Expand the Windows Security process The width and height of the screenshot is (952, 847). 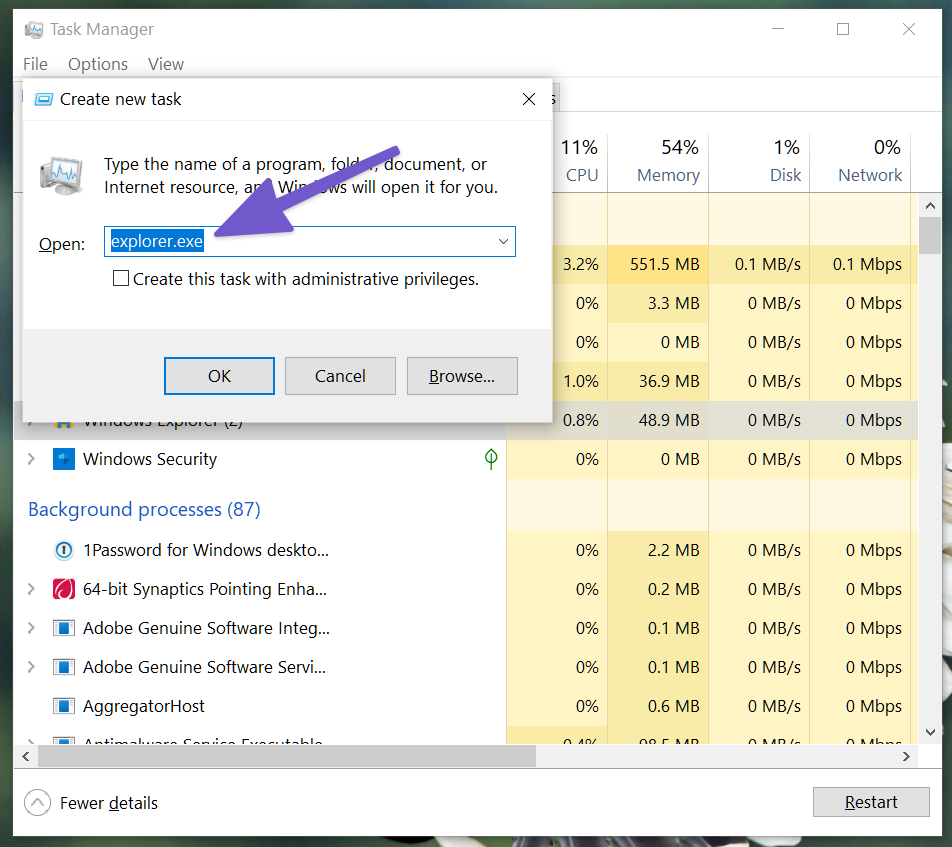click(31, 459)
